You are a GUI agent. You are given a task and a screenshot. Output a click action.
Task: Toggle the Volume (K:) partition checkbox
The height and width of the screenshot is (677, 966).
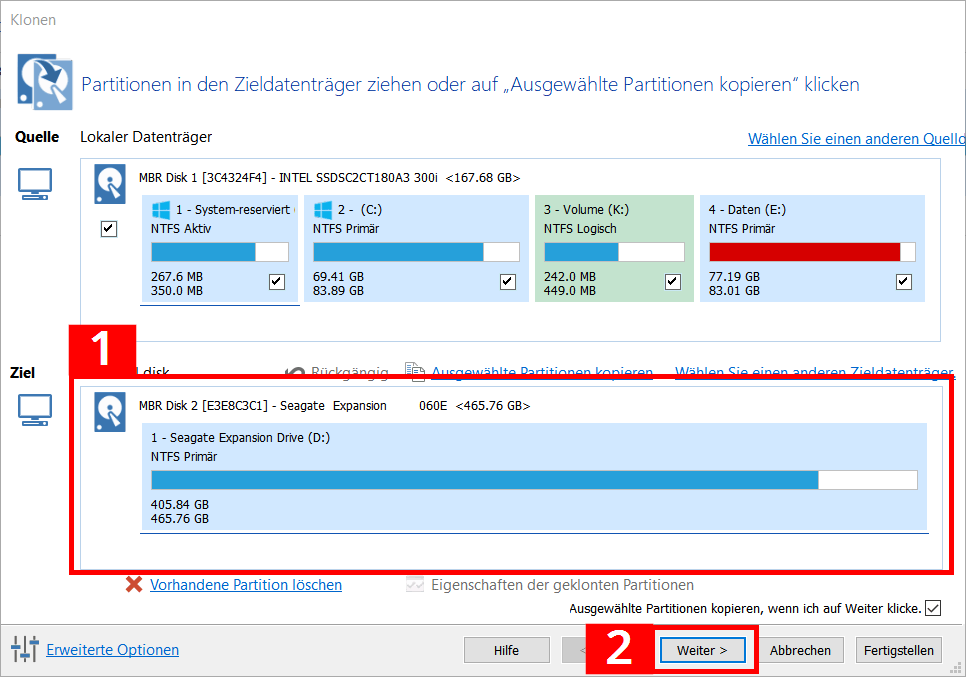pos(673,282)
